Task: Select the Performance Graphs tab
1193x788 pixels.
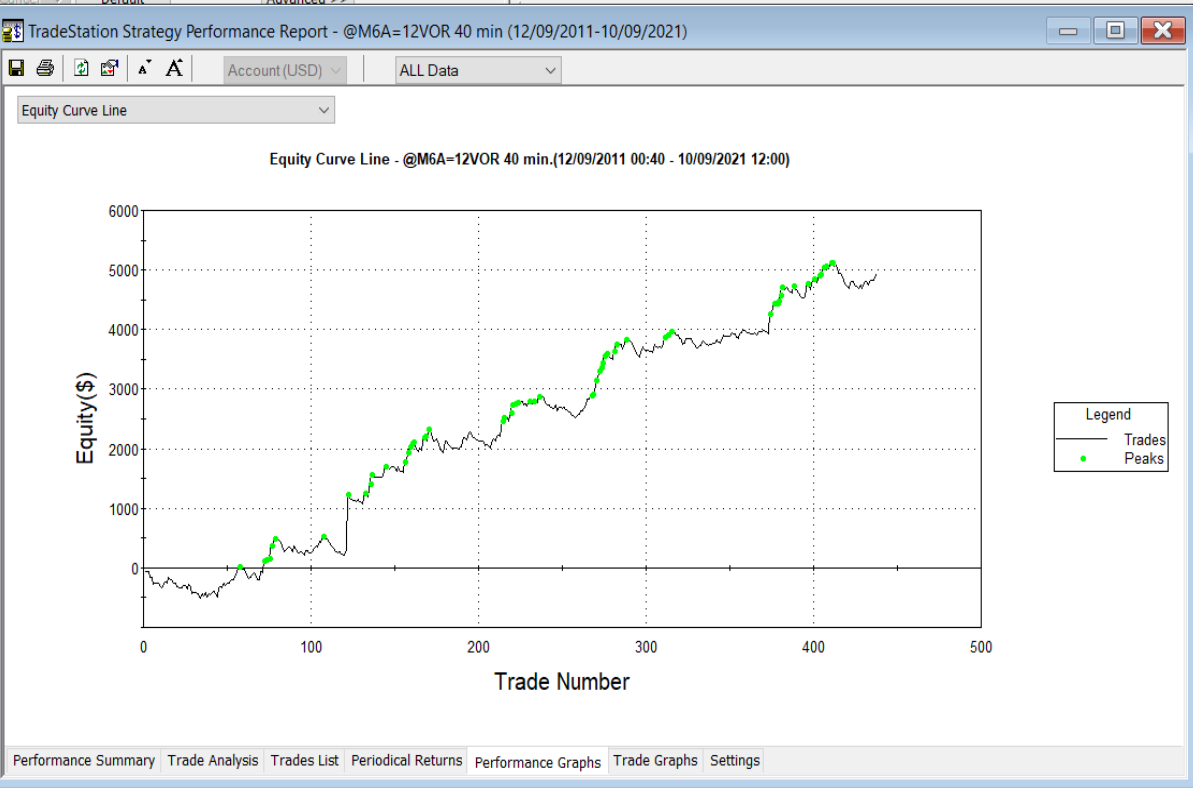Action: tap(538, 761)
